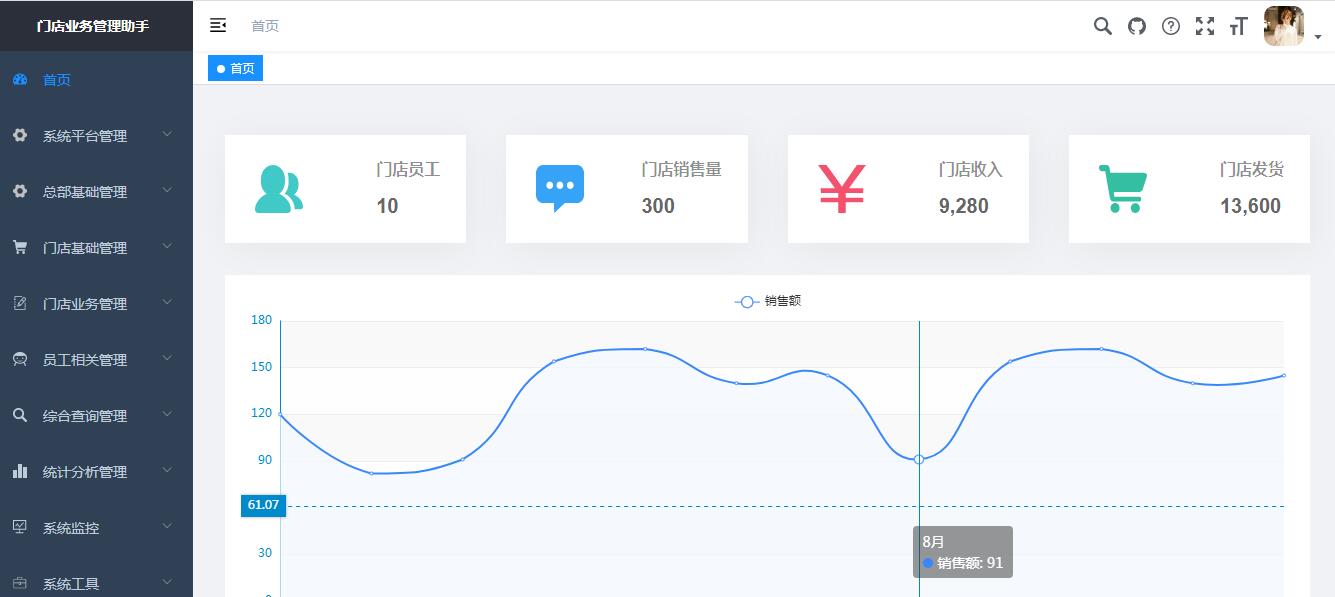Toggle fullscreen mode icon
This screenshot has height=597, width=1335.
[1205, 26]
